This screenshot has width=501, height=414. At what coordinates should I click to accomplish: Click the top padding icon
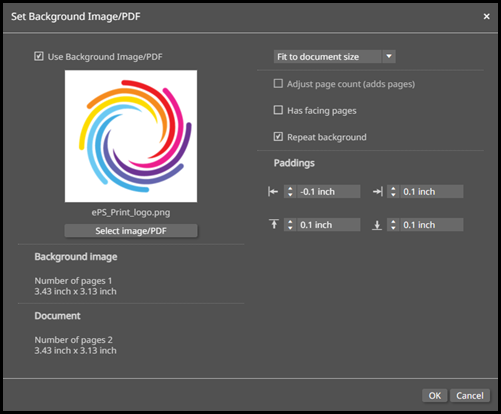[x=274, y=225]
